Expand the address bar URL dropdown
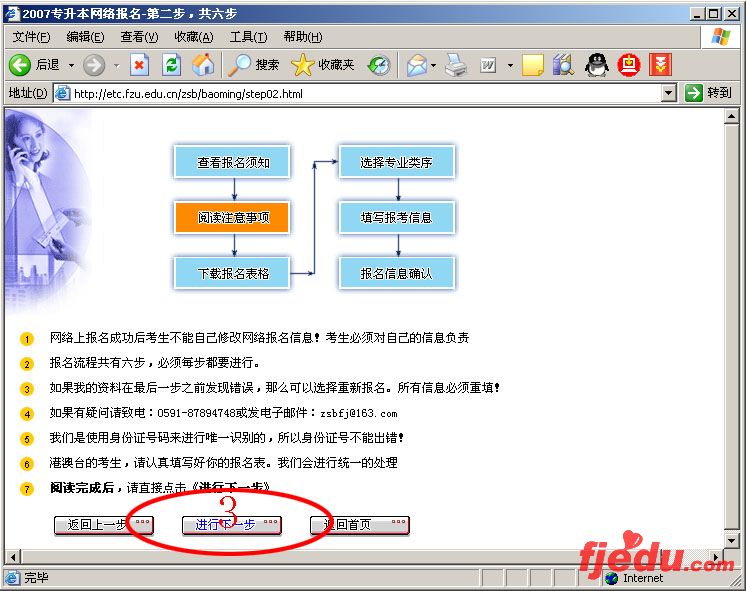This screenshot has height=591, width=746. (x=669, y=93)
